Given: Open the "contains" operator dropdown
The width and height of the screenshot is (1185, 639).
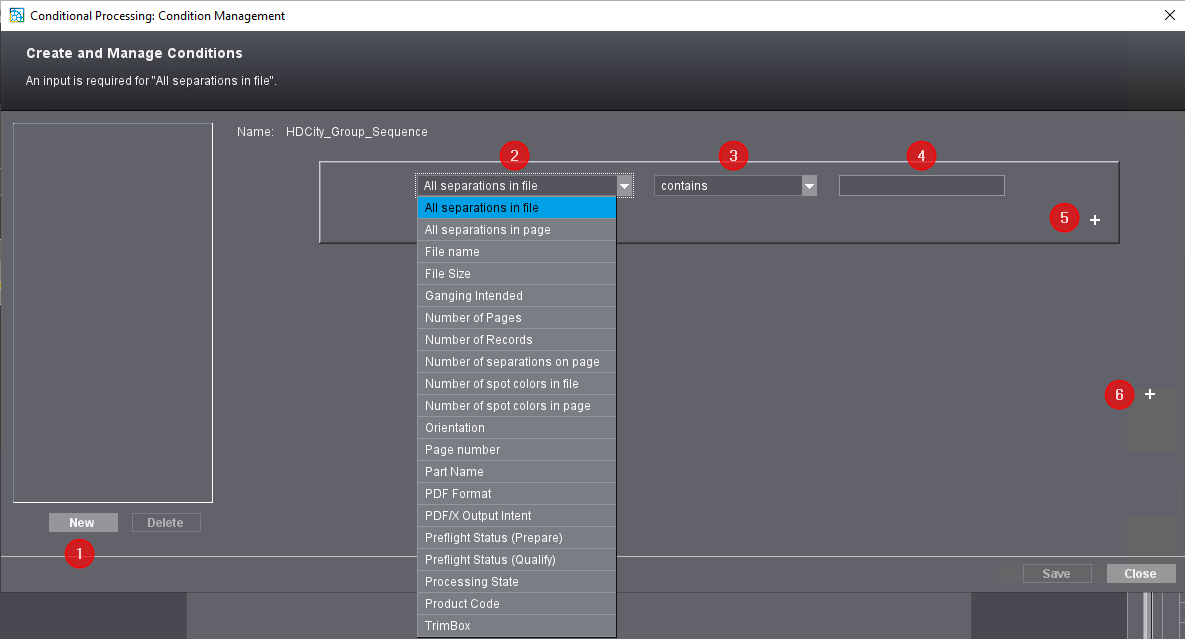Looking at the screenshot, I should (808, 185).
